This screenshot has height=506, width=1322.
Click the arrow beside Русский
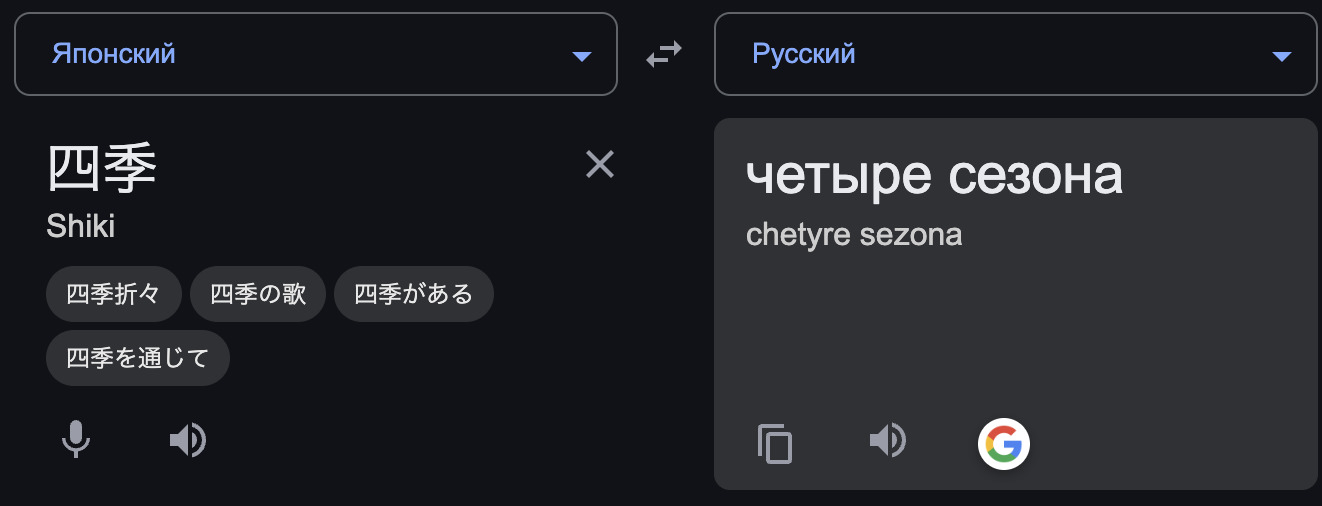1282,56
